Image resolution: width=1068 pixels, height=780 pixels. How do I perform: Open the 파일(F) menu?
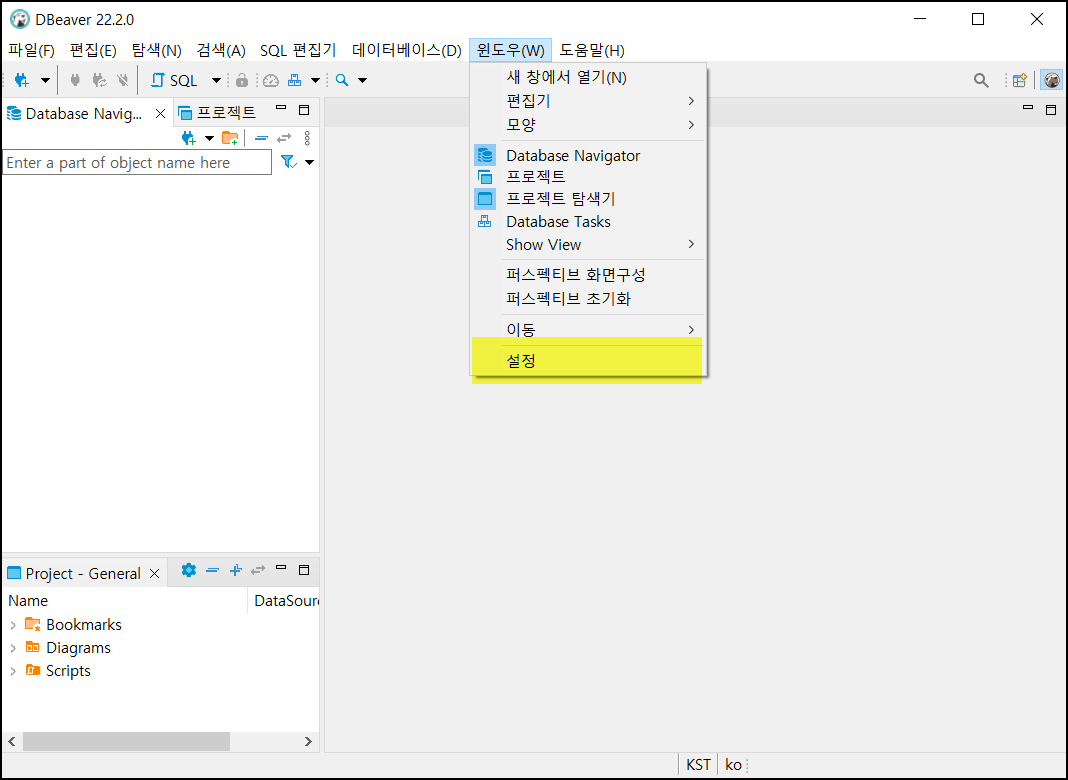[x=31, y=50]
